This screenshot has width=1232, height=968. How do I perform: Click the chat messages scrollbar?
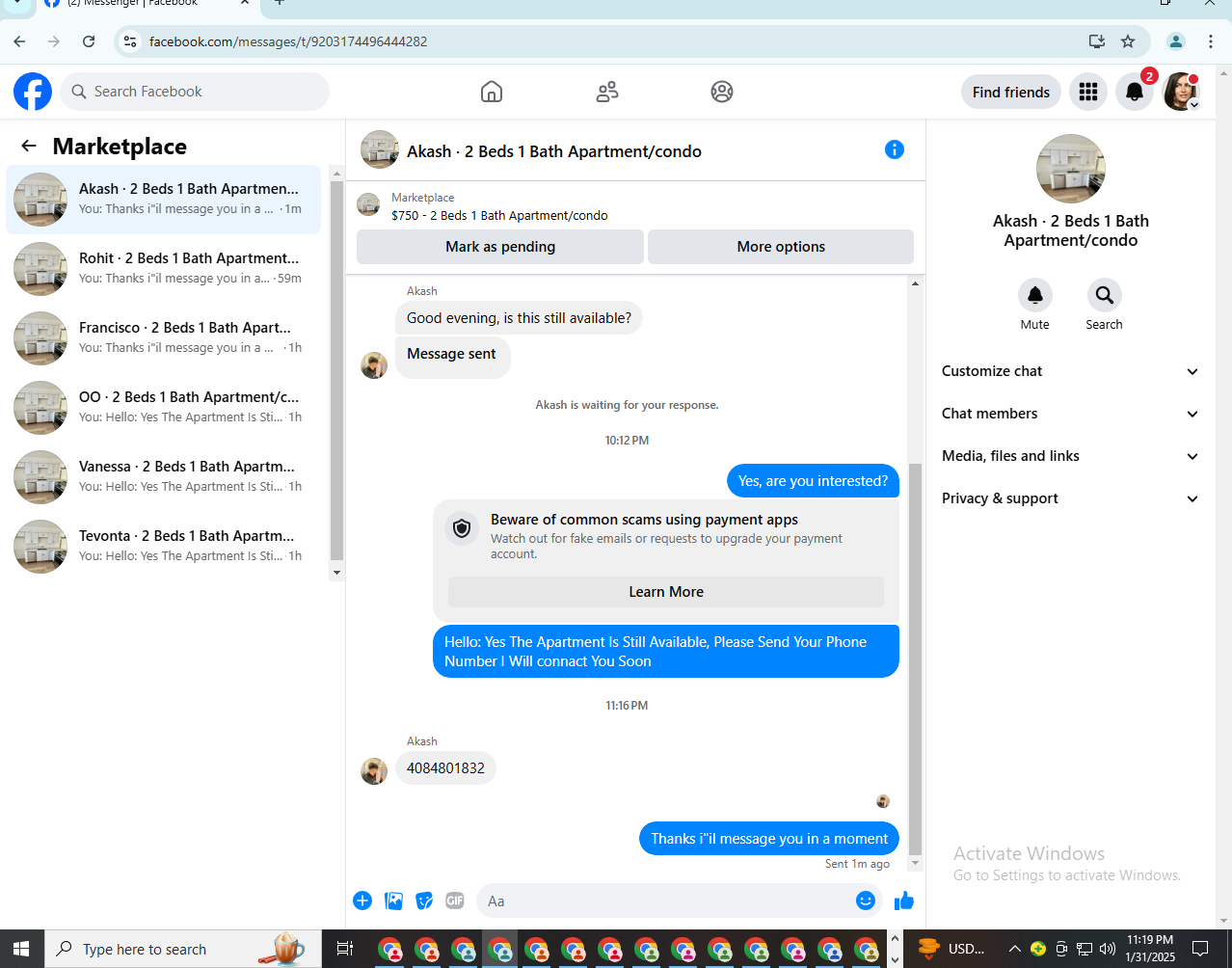(x=915, y=659)
